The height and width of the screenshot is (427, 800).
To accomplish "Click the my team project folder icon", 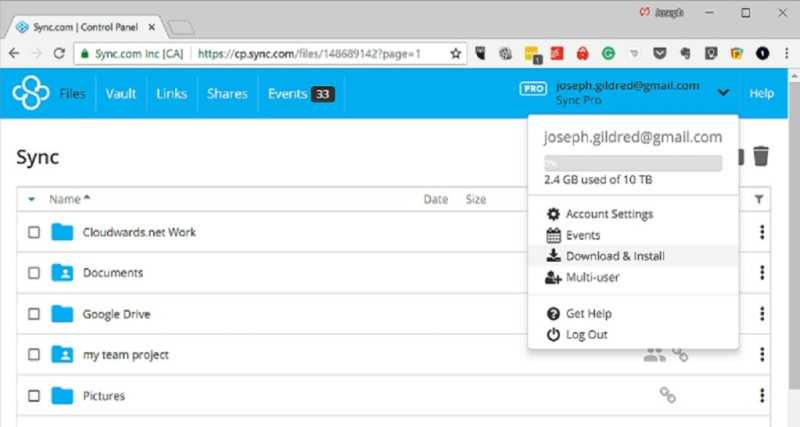I will point(62,354).
